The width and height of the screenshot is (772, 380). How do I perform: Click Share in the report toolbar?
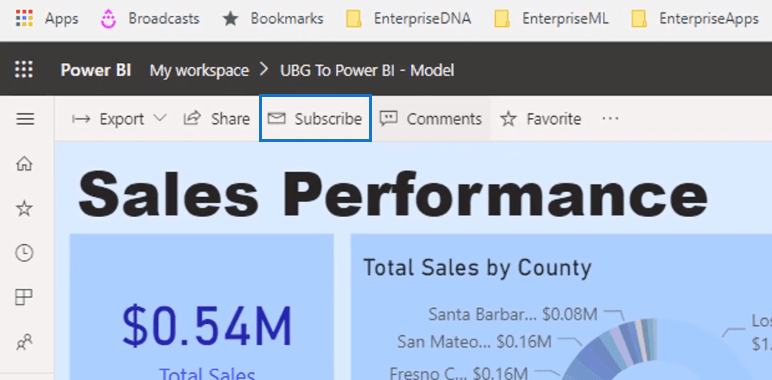click(x=216, y=119)
